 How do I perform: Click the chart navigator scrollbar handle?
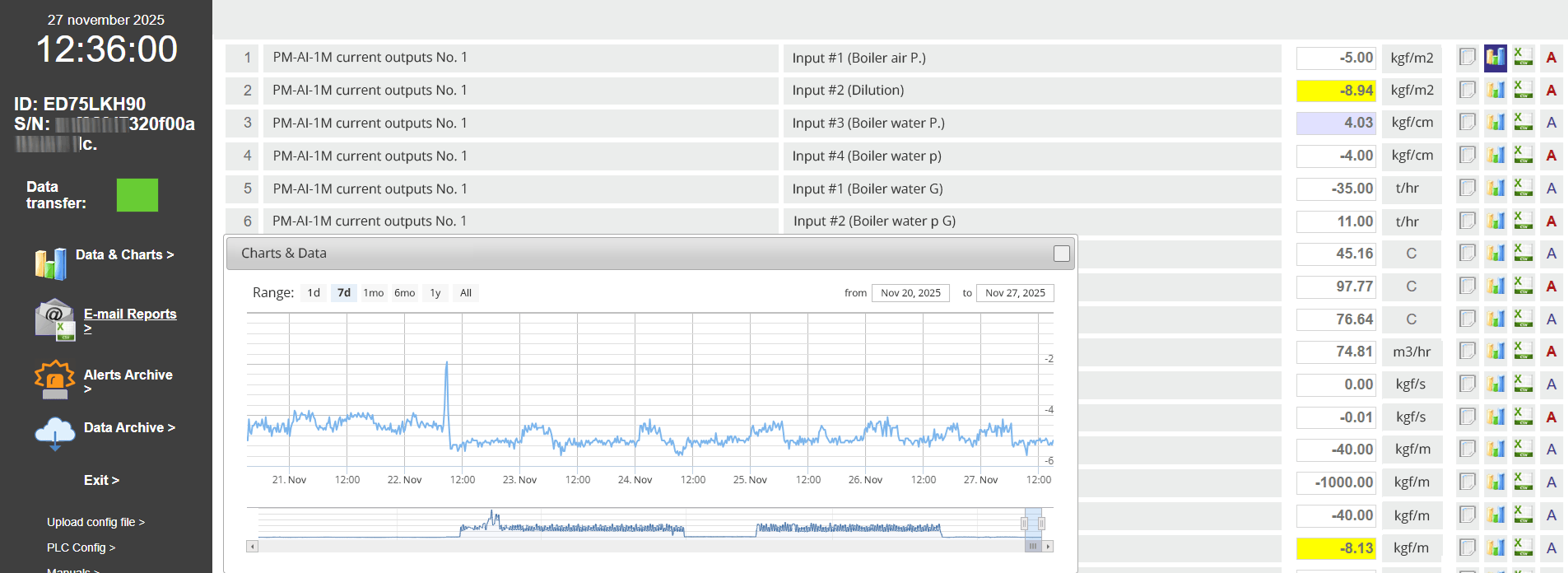click(x=1032, y=546)
